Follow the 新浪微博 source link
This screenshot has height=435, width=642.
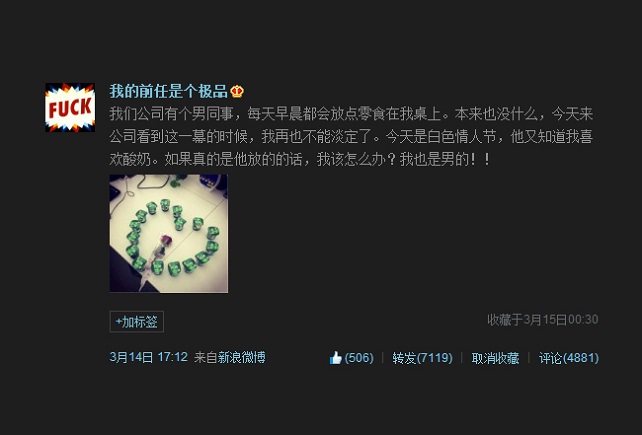click(x=242, y=357)
